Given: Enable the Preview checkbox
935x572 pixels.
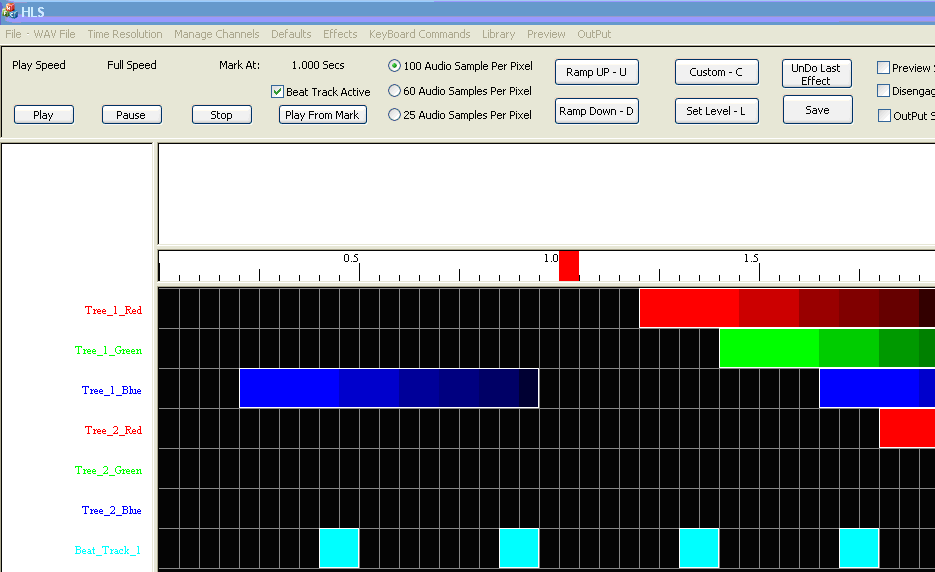Looking at the screenshot, I should [x=884, y=67].
